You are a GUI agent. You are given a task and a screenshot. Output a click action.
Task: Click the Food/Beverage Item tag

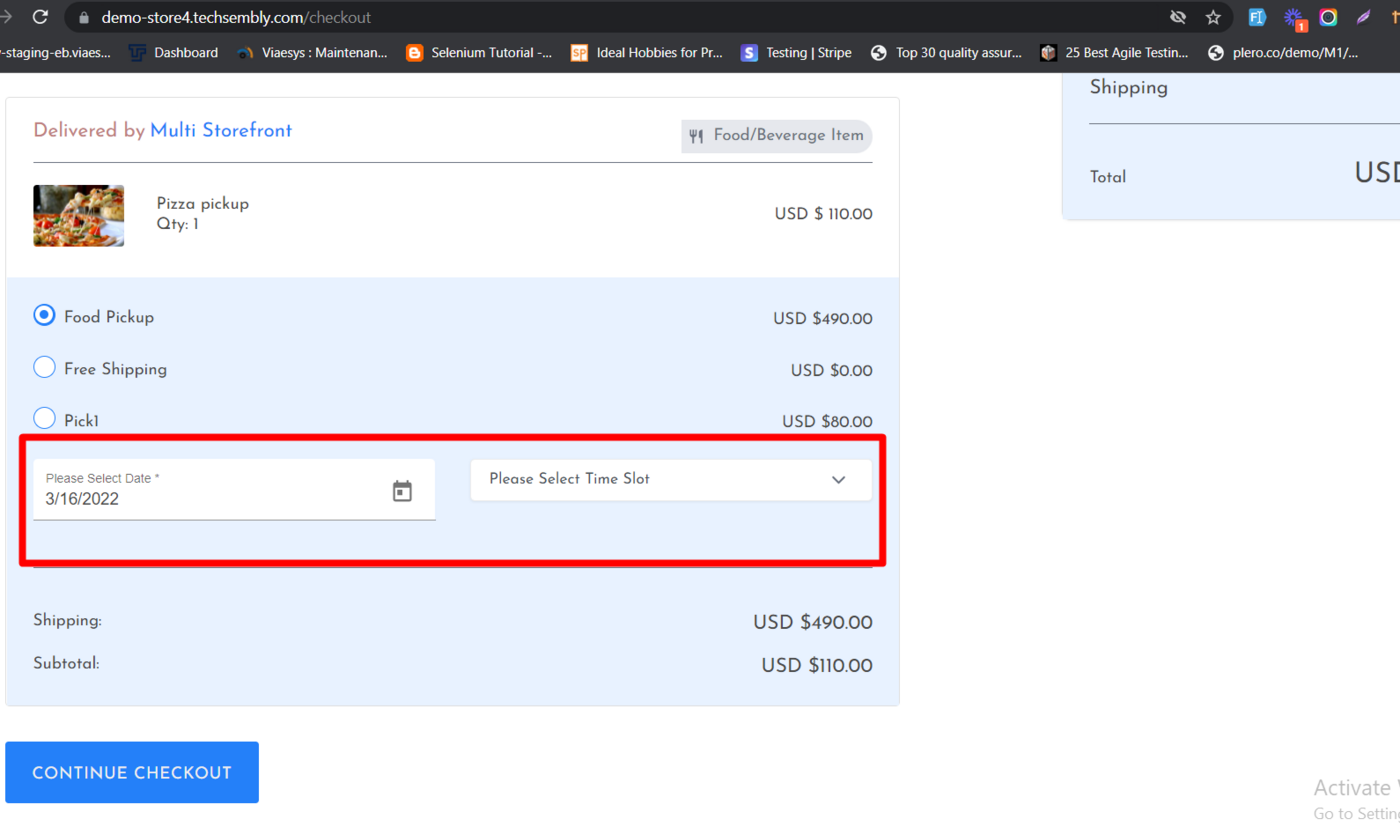point(777,136)
